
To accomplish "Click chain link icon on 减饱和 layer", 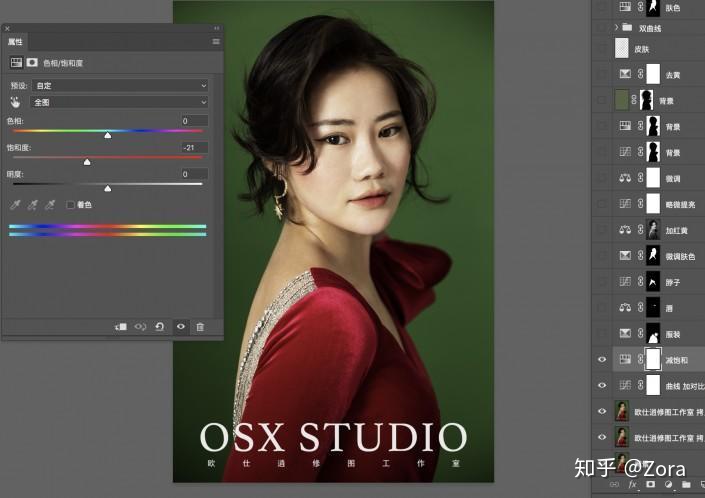I will click(x=640, y=359).
